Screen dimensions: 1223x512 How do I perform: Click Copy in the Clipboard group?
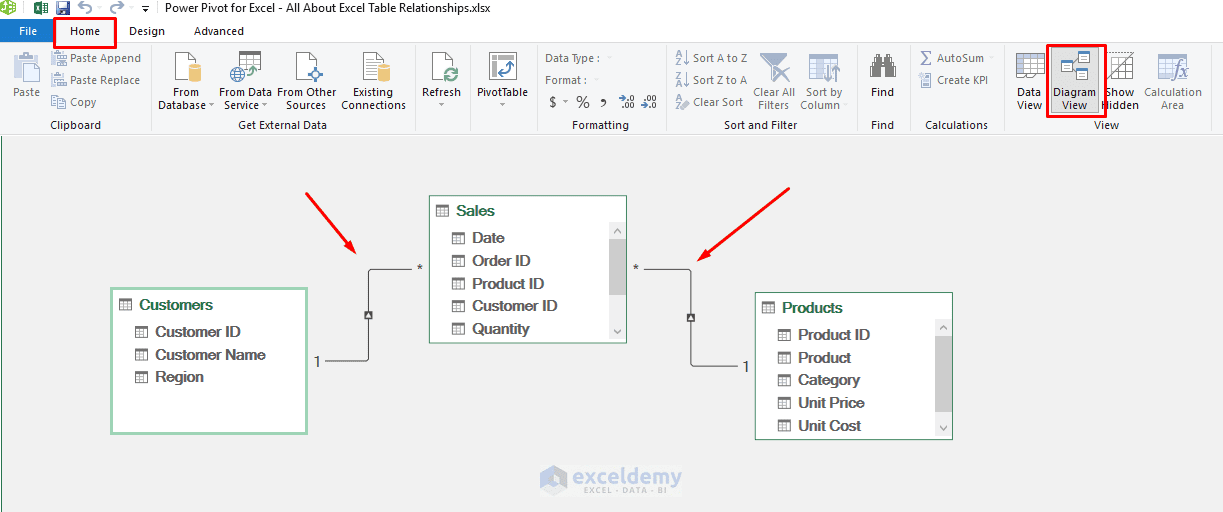pyautogui.click(x=74, y=102)
